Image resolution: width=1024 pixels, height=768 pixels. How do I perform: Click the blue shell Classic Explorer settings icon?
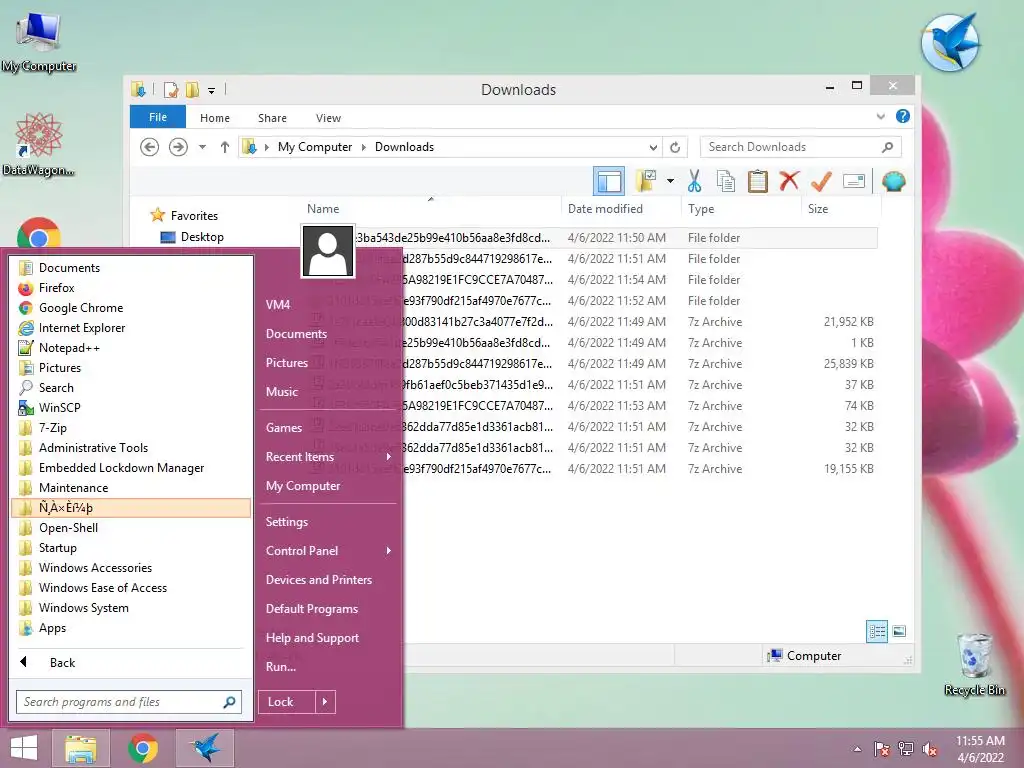(893, 181)
